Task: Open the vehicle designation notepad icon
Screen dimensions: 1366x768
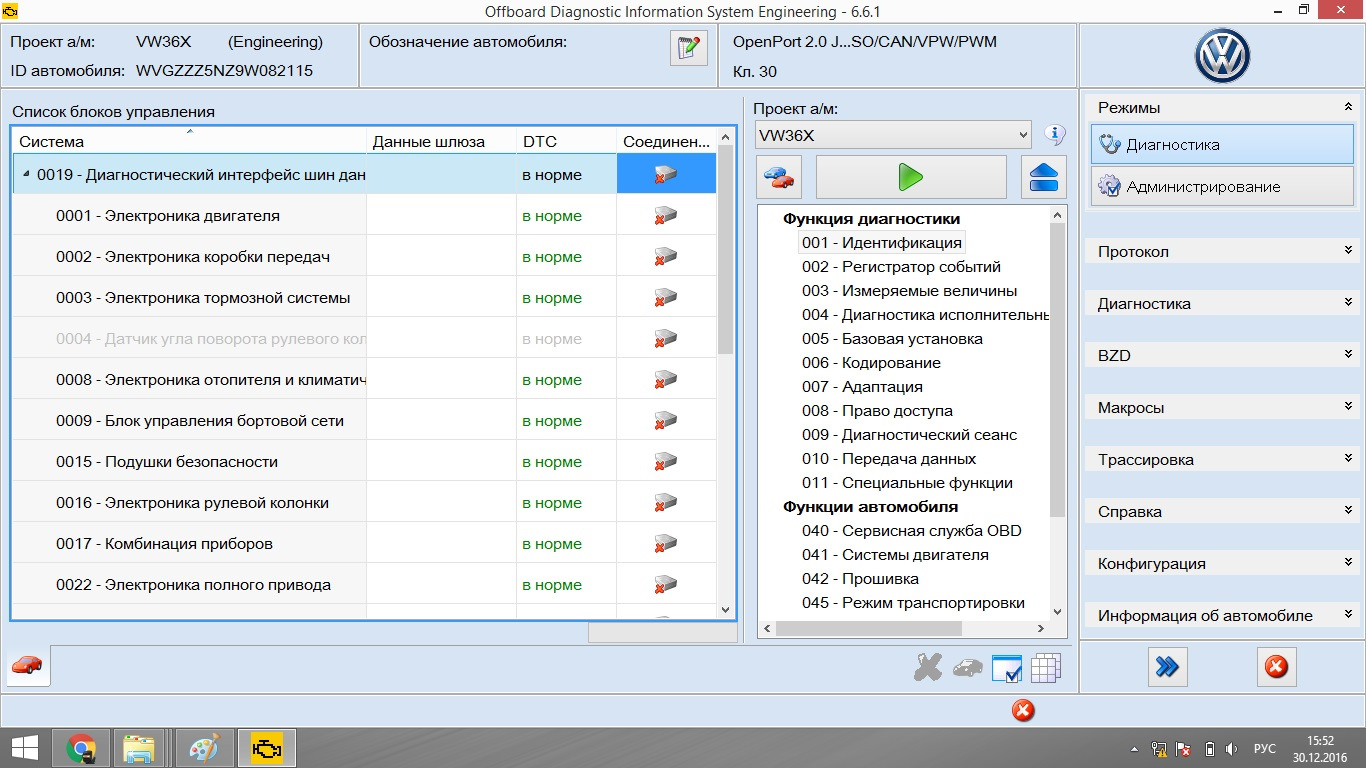Action: click(x=688, y=48)
